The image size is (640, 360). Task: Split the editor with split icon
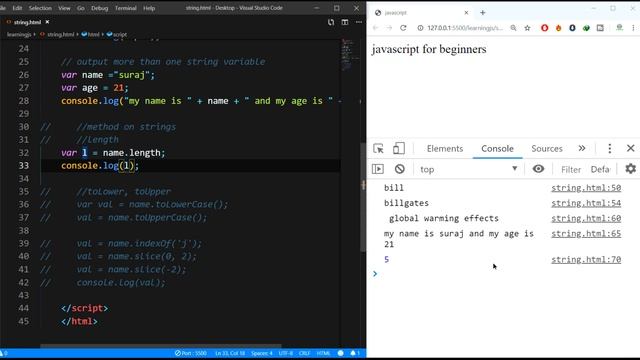[345, 22]
